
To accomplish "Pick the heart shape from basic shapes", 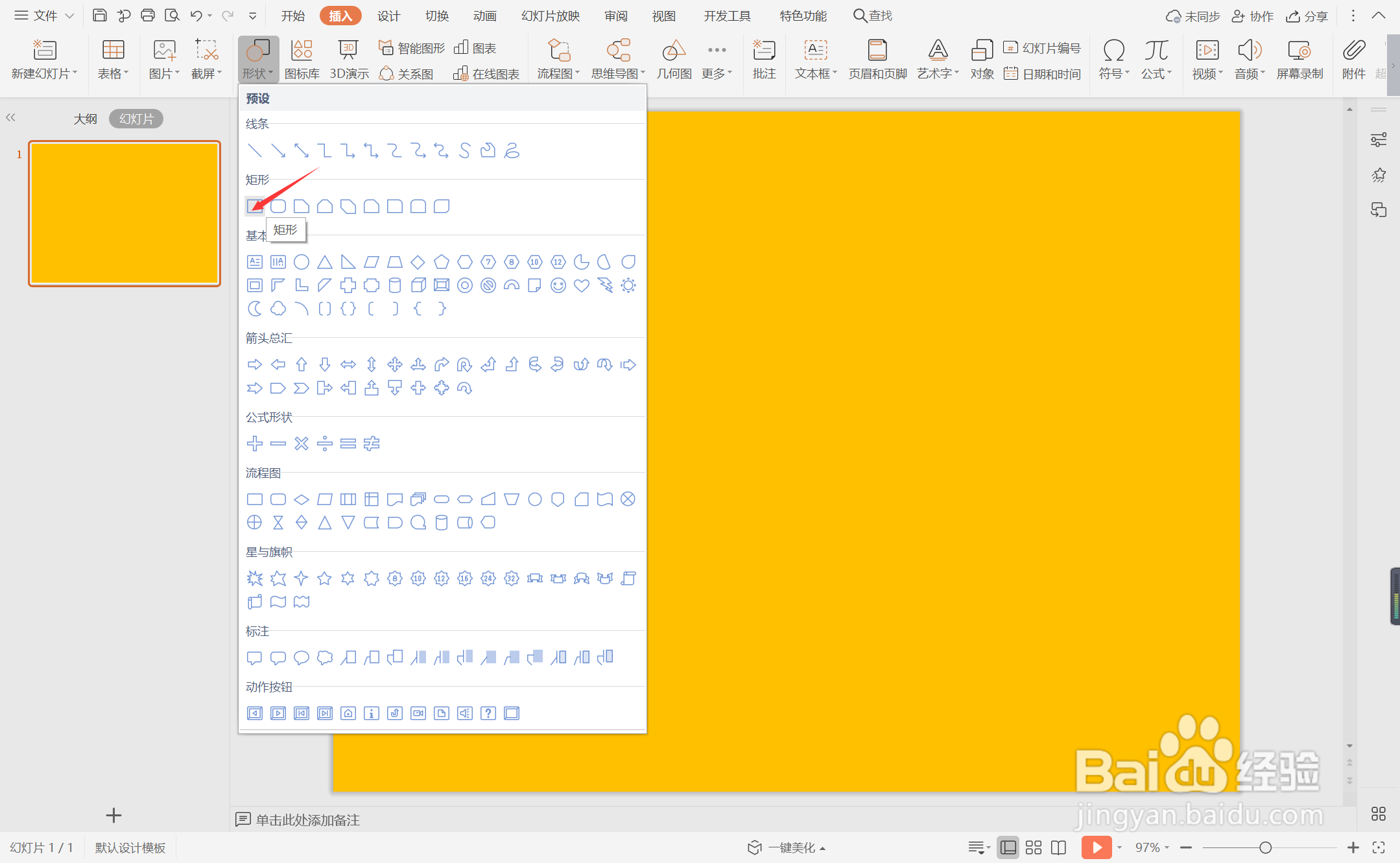I will 582,285.
